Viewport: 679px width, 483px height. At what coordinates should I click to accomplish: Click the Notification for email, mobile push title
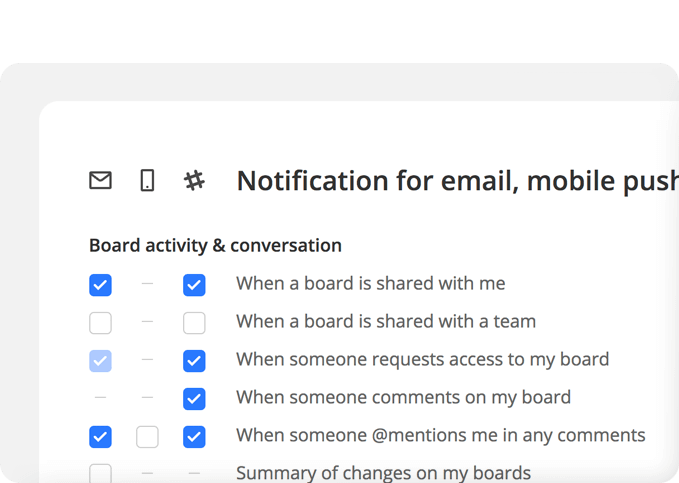(458, 181)
